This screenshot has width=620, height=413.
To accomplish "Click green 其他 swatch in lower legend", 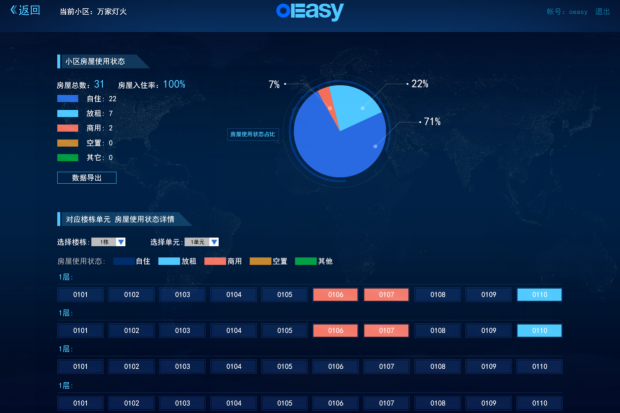I will [306, 261].
